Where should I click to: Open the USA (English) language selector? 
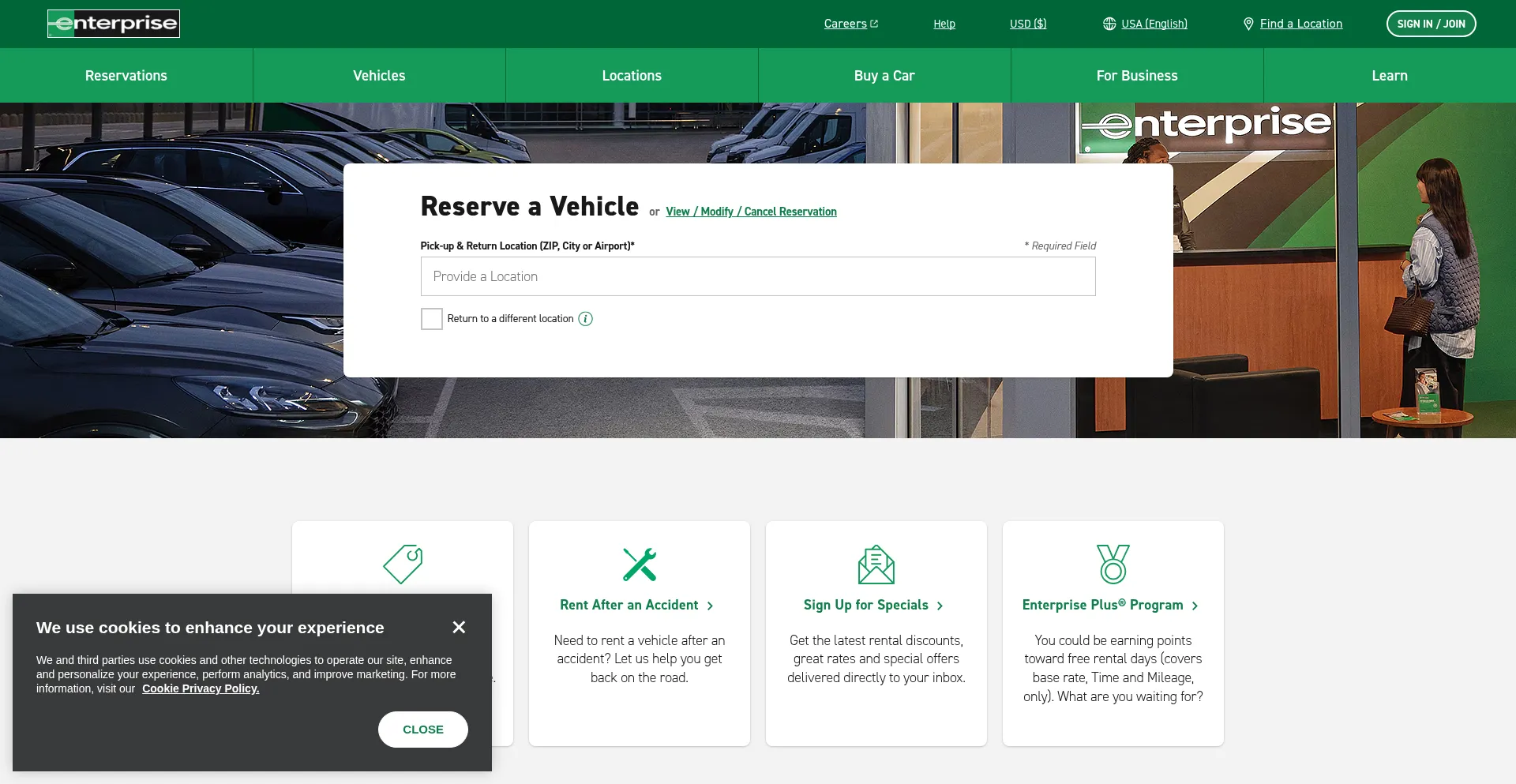1154,24
